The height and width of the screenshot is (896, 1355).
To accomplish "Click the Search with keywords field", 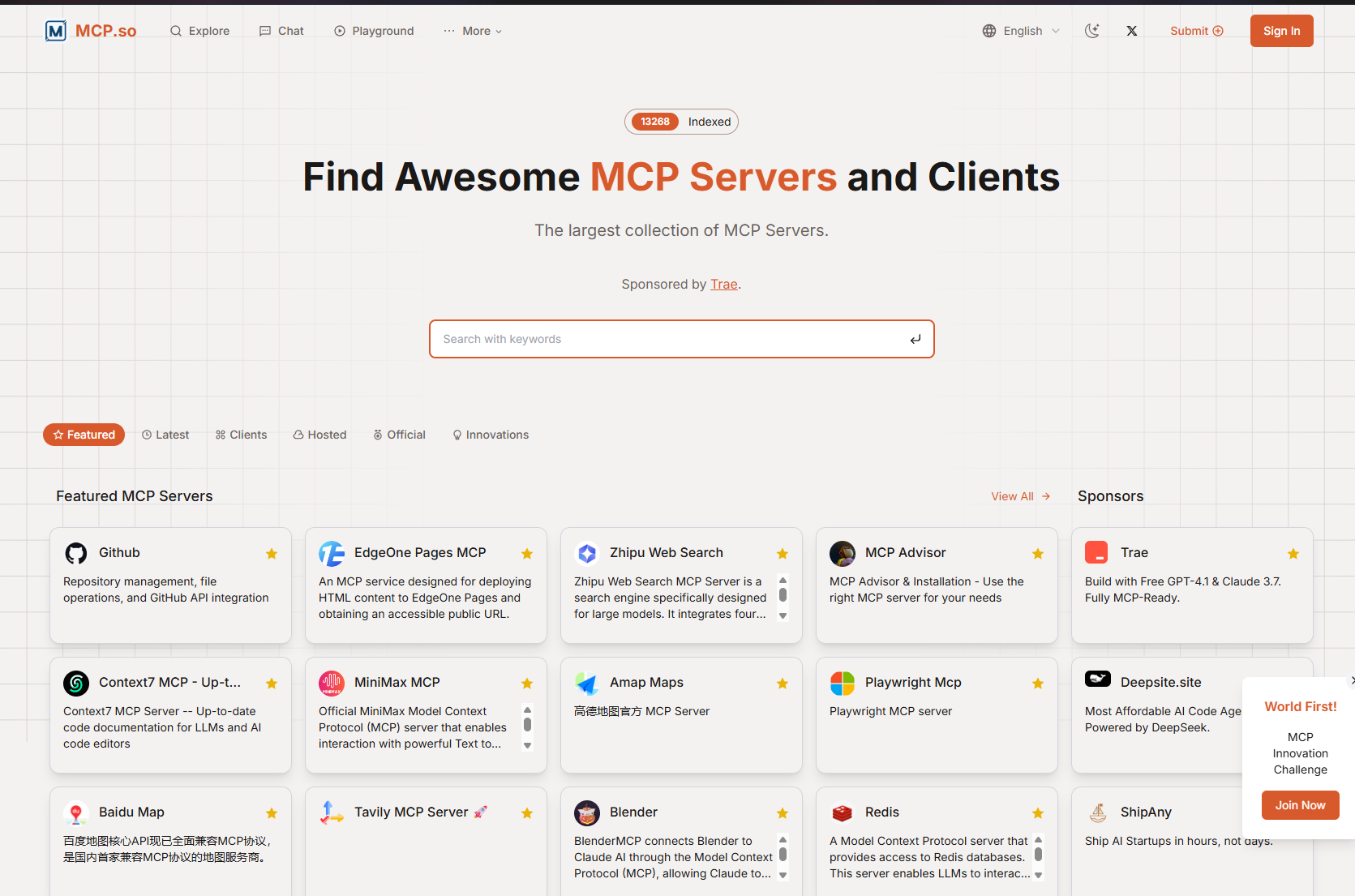I will [681, 339].
